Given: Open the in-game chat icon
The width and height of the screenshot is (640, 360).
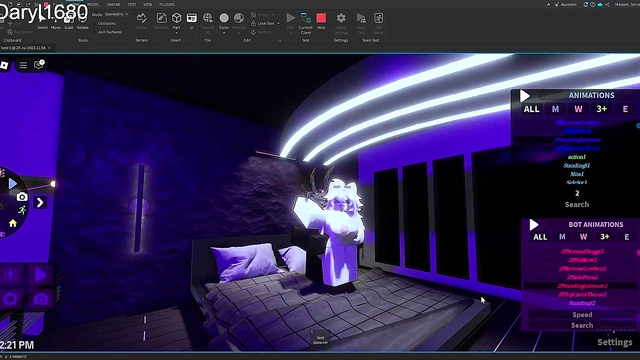Looking at the screenshot, I should [39, 64].
